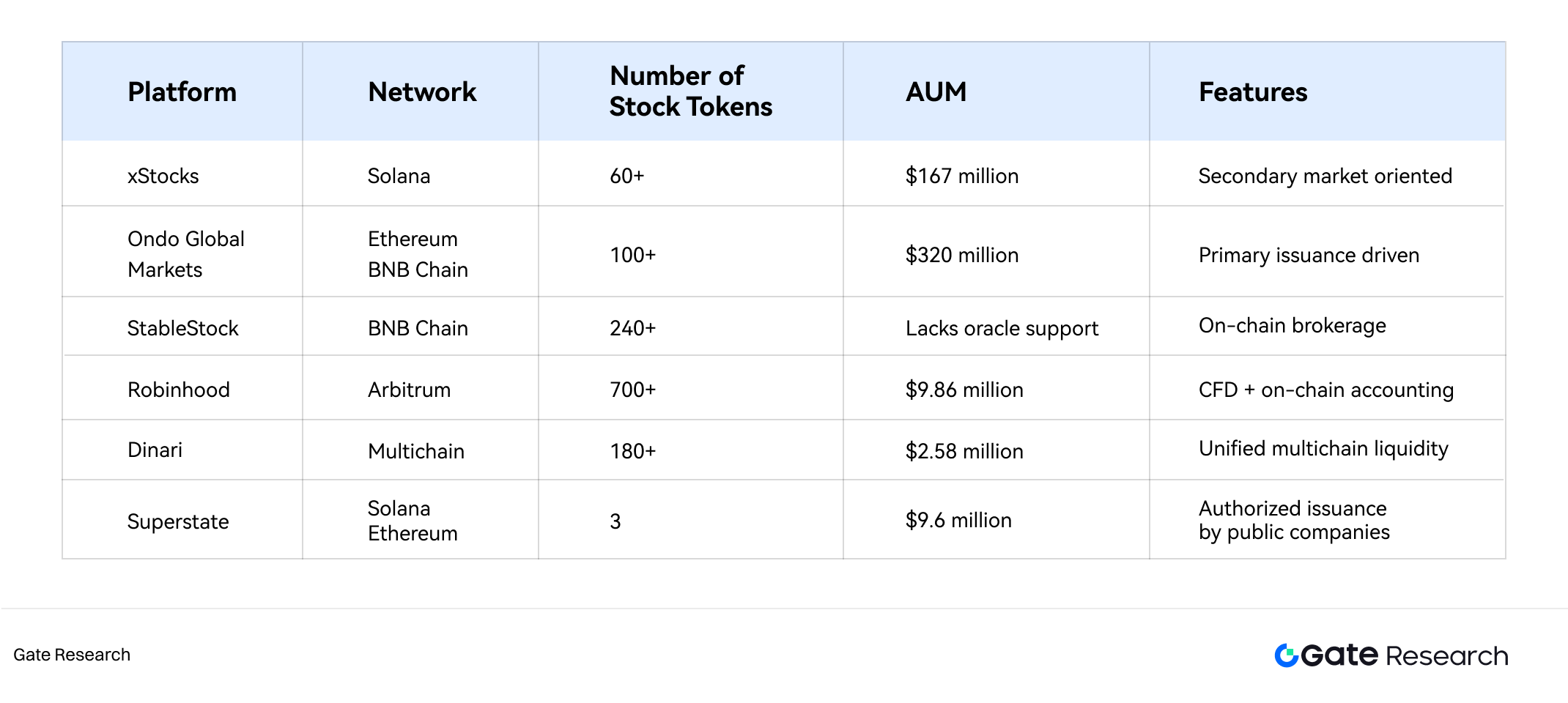Click the Gate logo icon

1286,655
